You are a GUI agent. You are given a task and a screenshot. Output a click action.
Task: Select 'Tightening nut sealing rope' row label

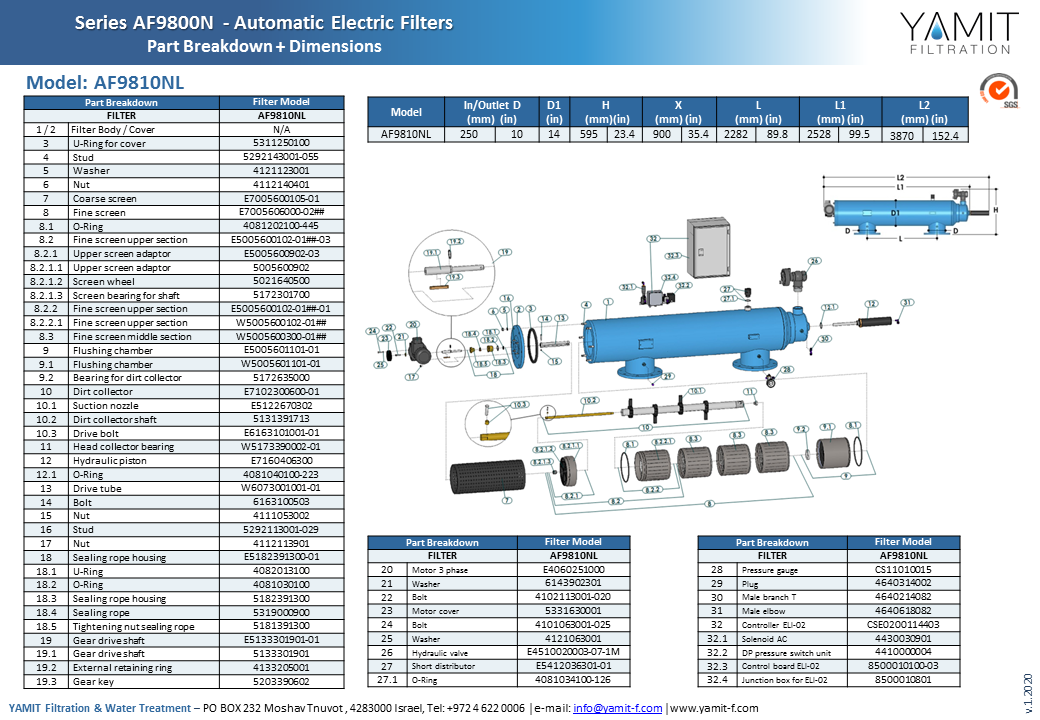pos(133,627)
